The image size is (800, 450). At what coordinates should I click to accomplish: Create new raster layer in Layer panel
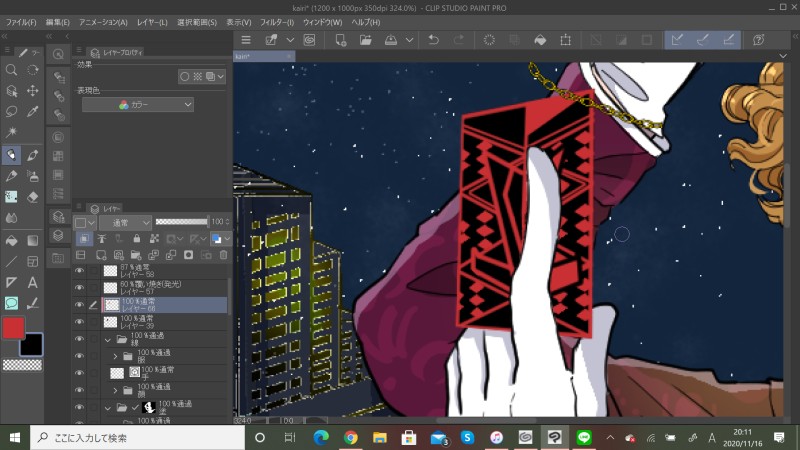click(101, 255)
